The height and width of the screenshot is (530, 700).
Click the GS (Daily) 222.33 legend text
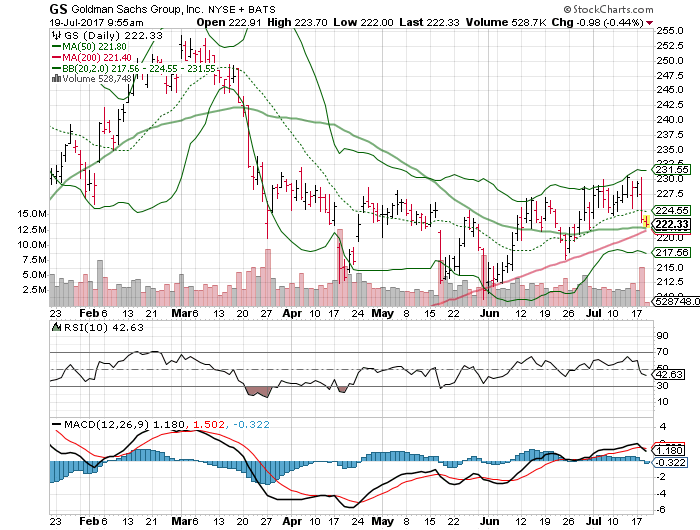113,35
